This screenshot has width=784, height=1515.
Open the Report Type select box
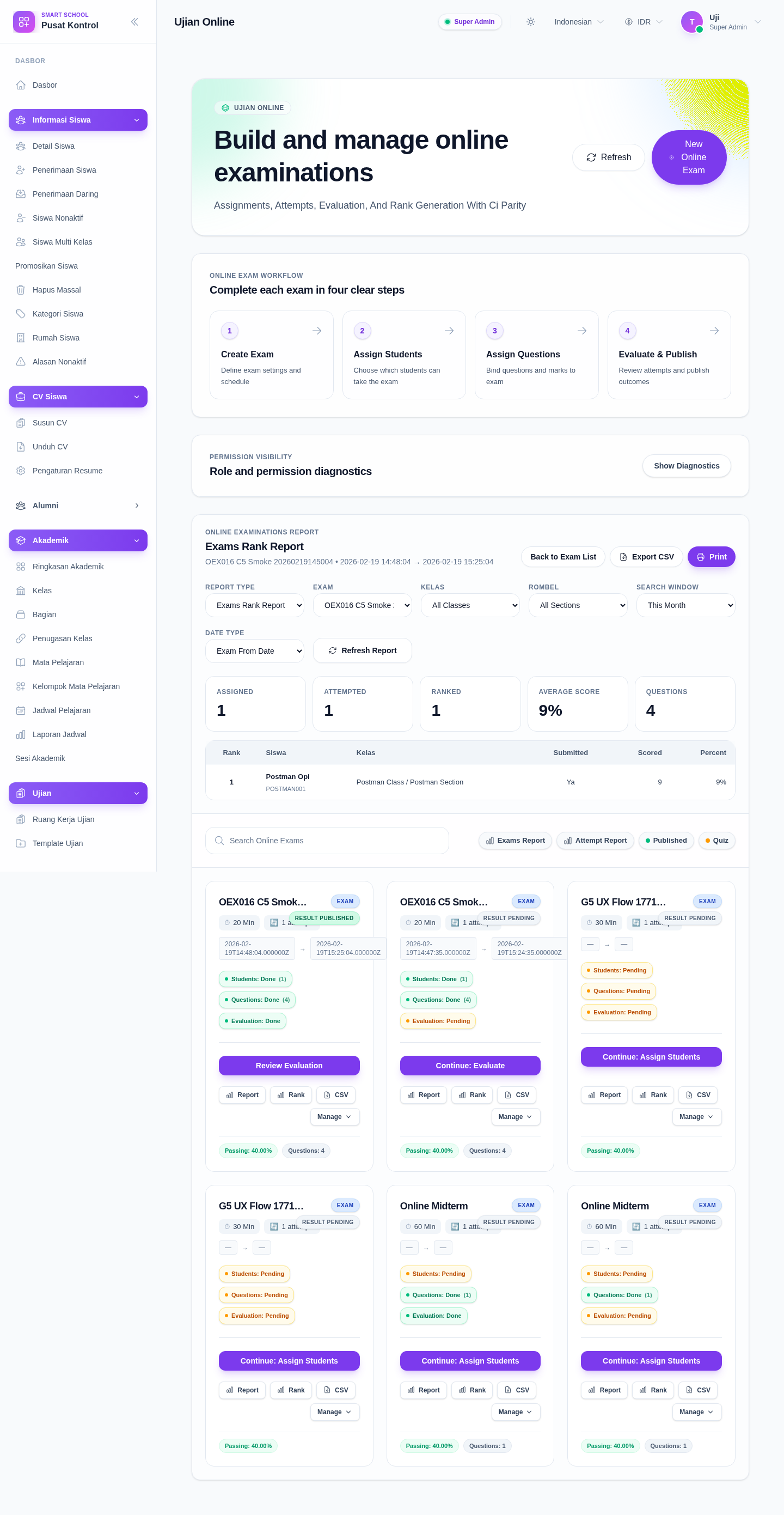click(254, 605)
